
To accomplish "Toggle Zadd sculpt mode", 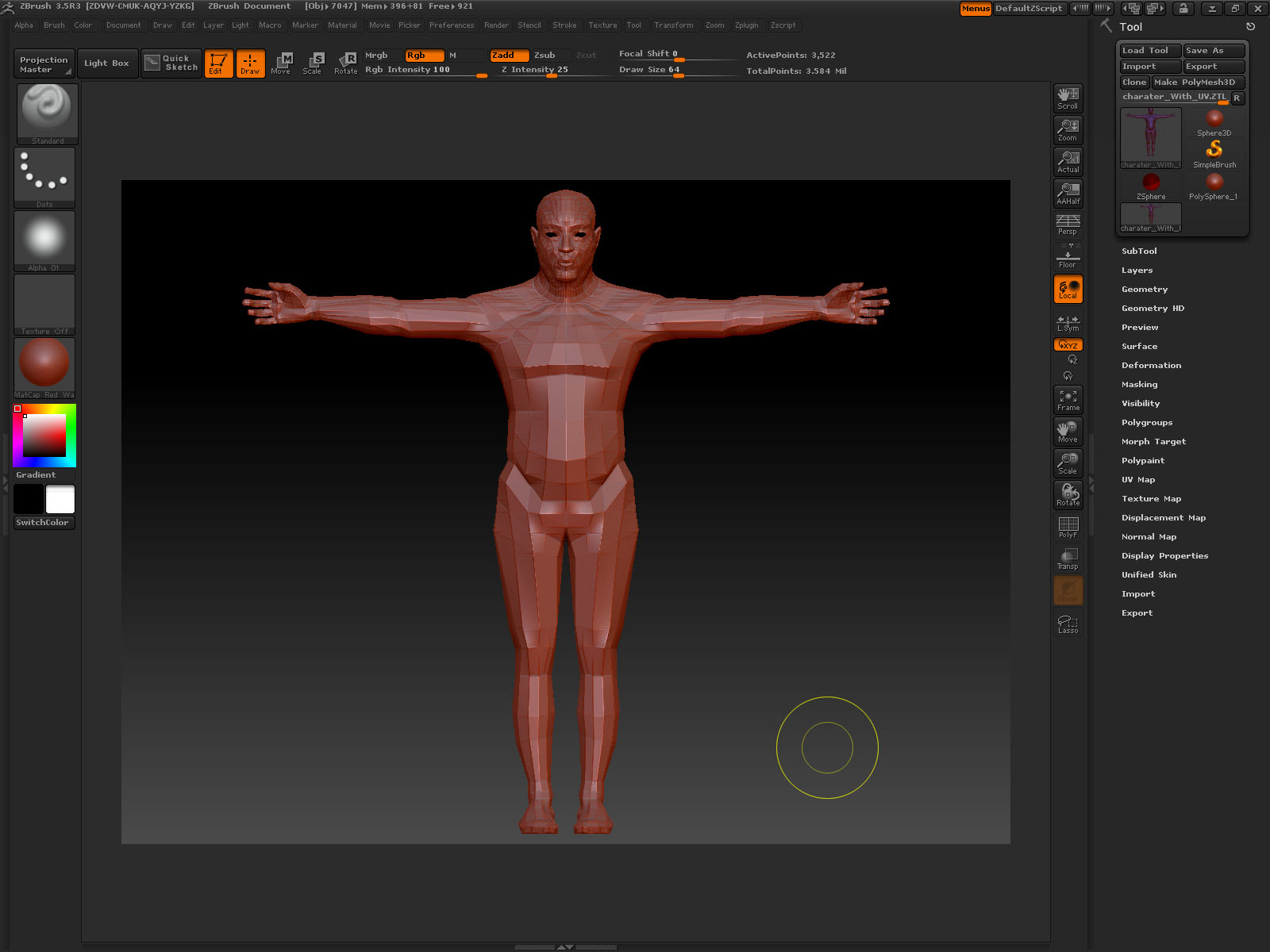I will [510, 56].
